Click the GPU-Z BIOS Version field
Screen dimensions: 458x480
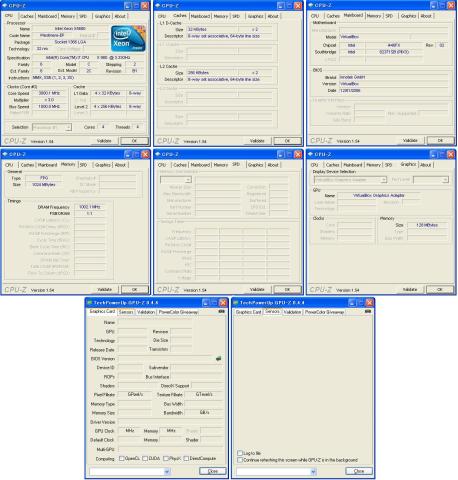click(166, 359)
